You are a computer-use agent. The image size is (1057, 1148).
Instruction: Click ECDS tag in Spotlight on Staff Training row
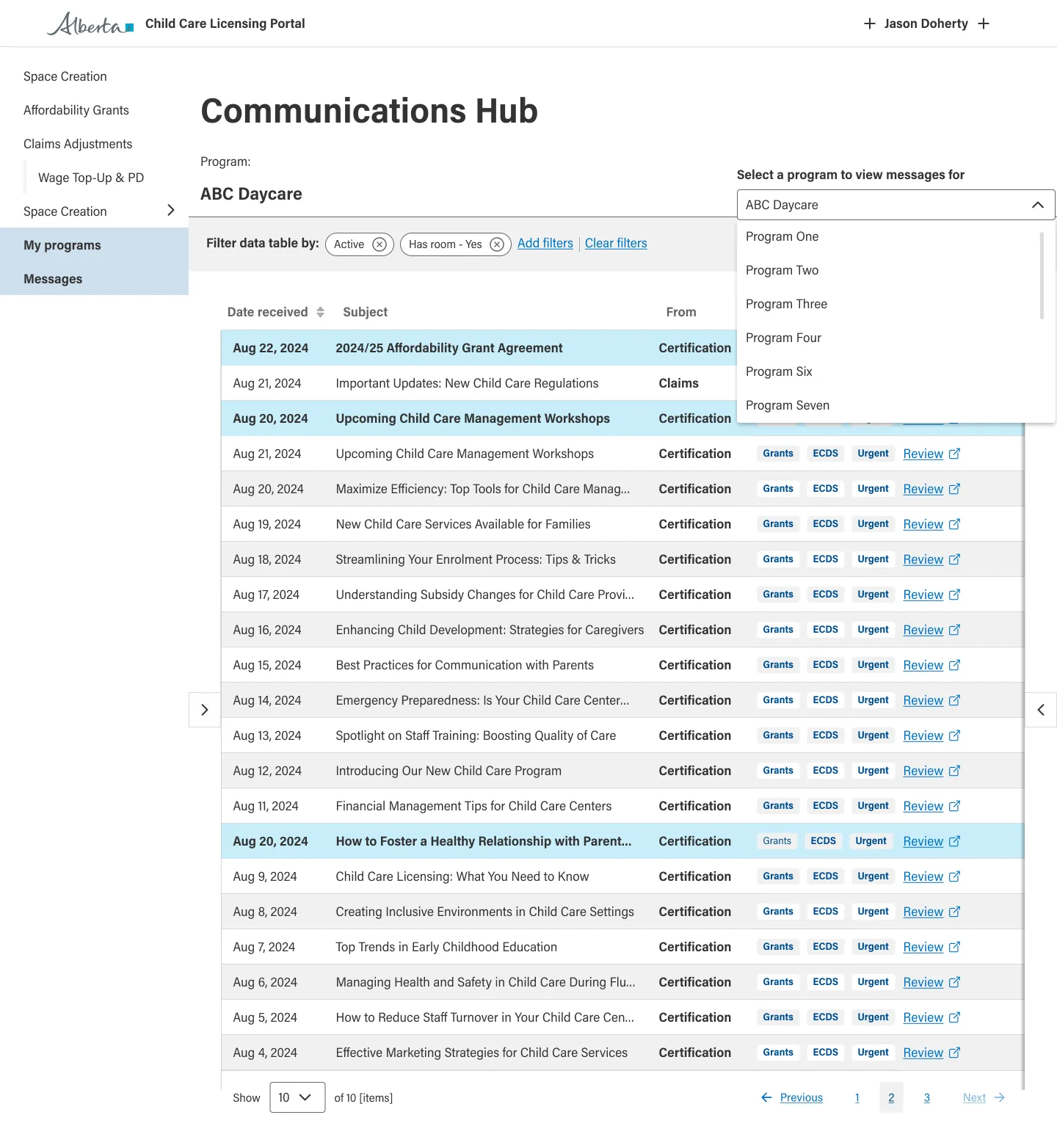coord(825,735)
